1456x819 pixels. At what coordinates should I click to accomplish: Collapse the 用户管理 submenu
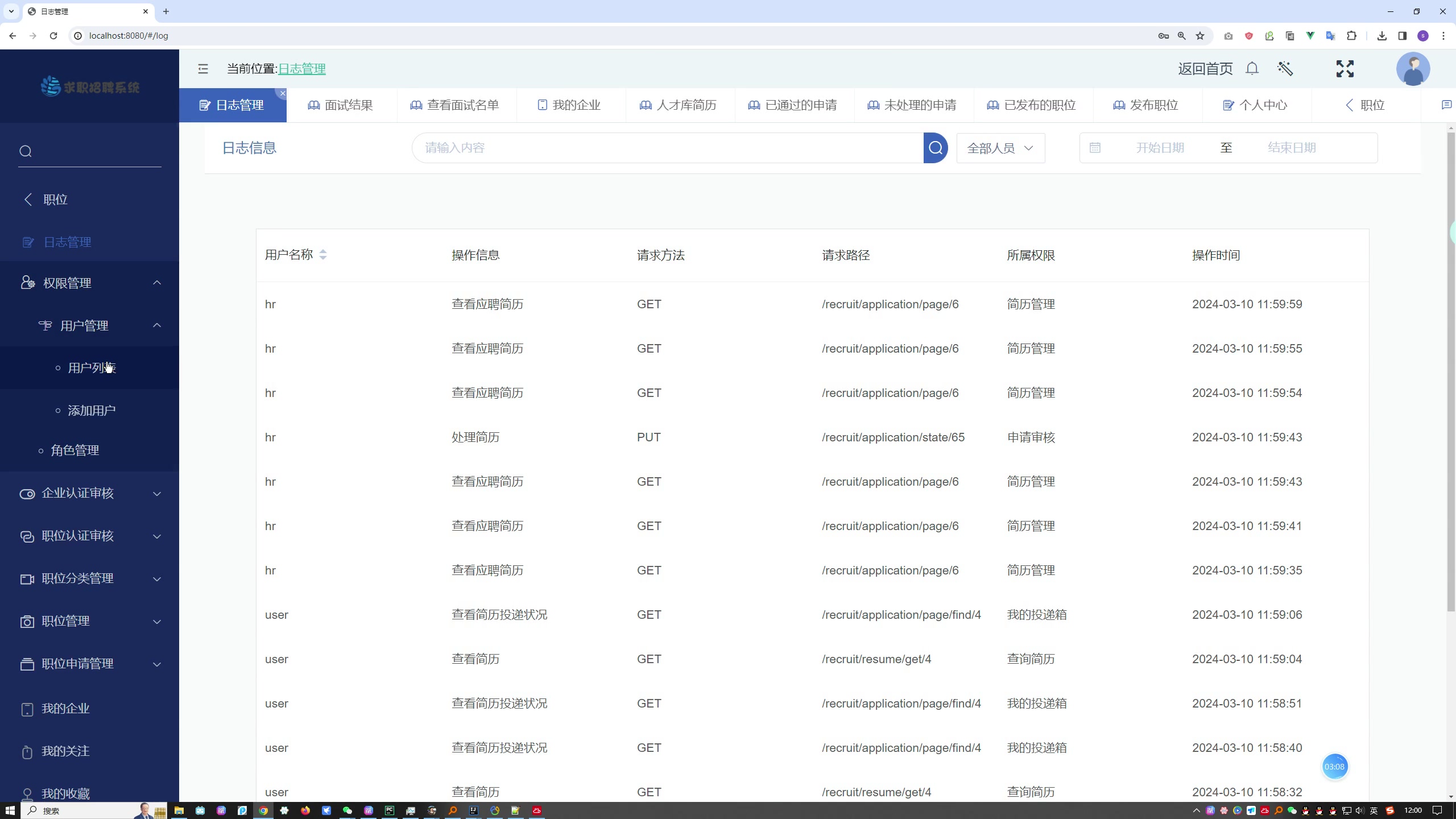point(89,325)
